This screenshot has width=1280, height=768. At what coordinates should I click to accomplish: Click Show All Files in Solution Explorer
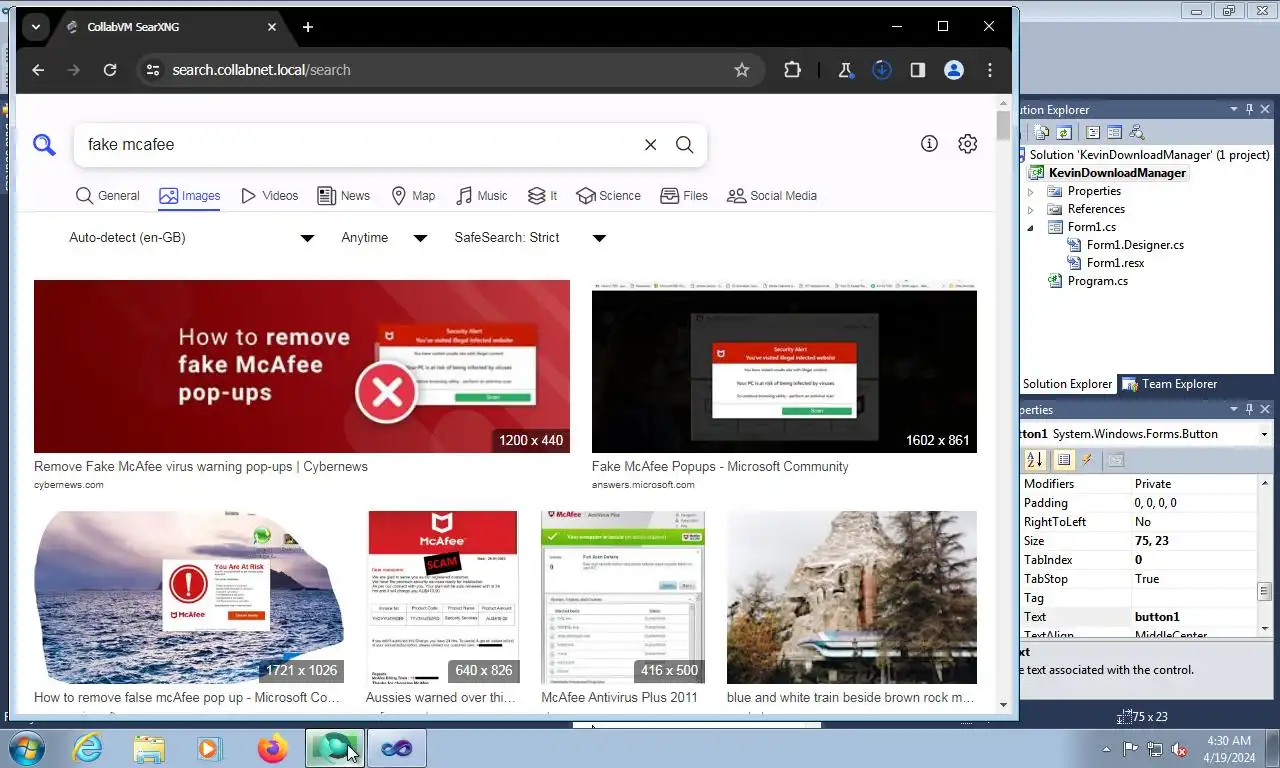[x=1042, y=132]
